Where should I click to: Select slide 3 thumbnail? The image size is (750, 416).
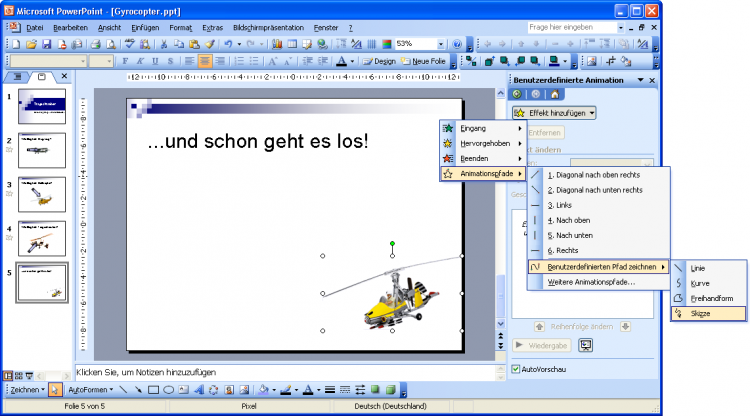point(42,193)
